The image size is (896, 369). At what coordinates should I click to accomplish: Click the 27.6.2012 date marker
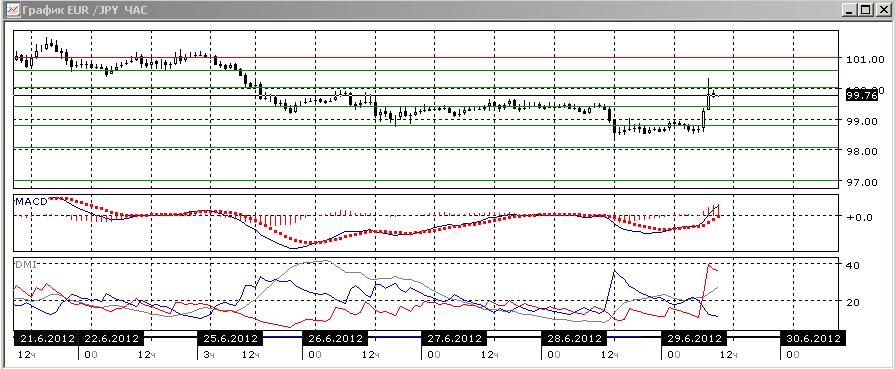click(x=455, y=338)
